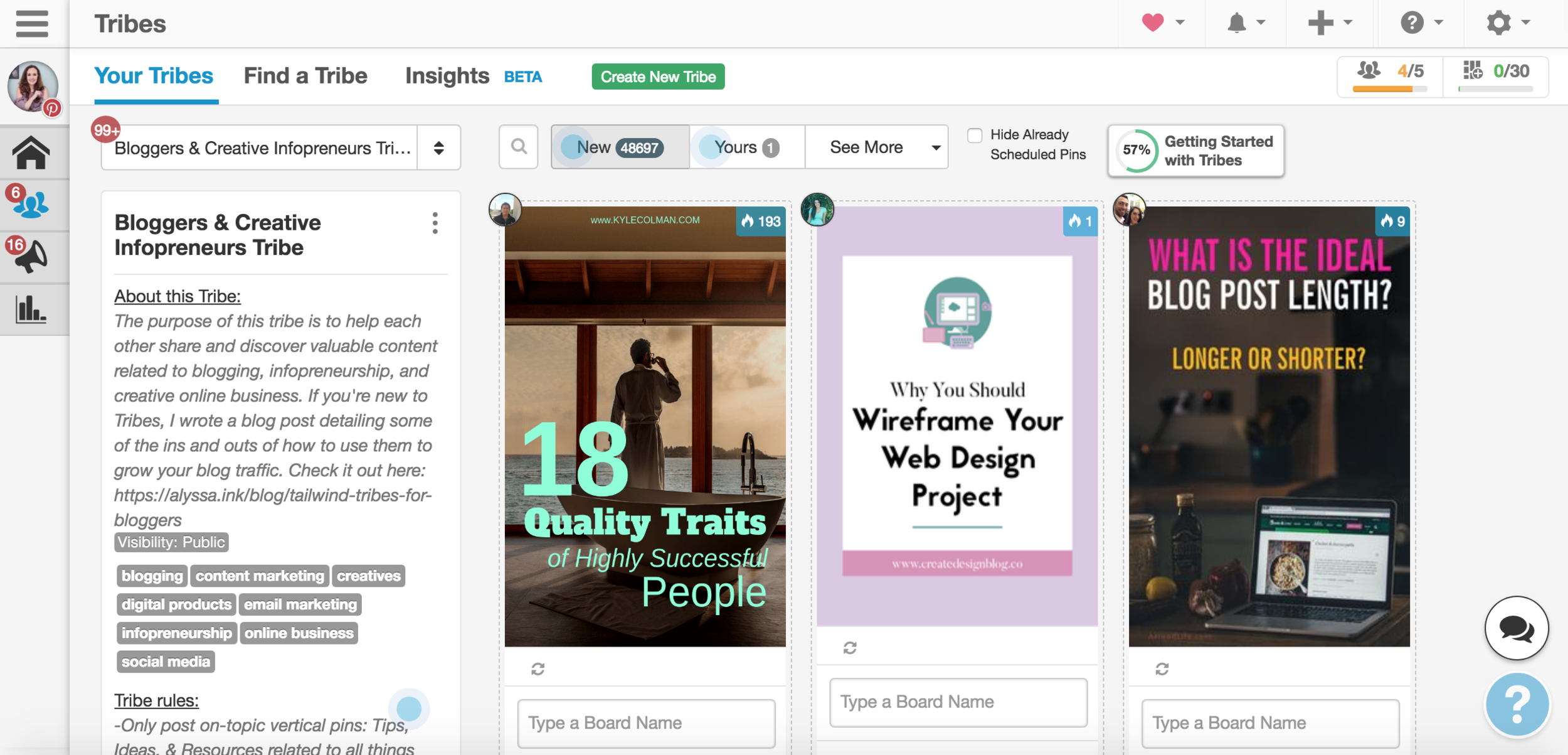Switch to Find a Tribe tab

click(x=305, y=76)
